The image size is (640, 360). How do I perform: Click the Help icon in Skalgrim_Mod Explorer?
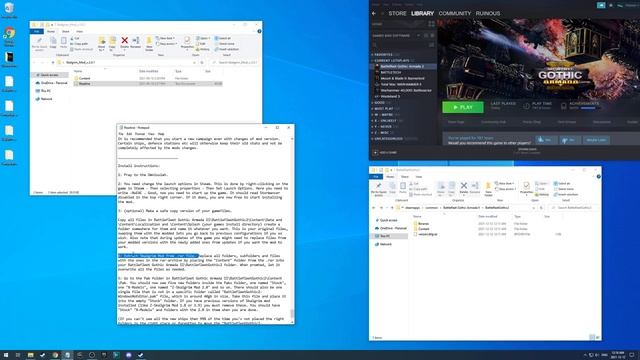pos(259,31)
